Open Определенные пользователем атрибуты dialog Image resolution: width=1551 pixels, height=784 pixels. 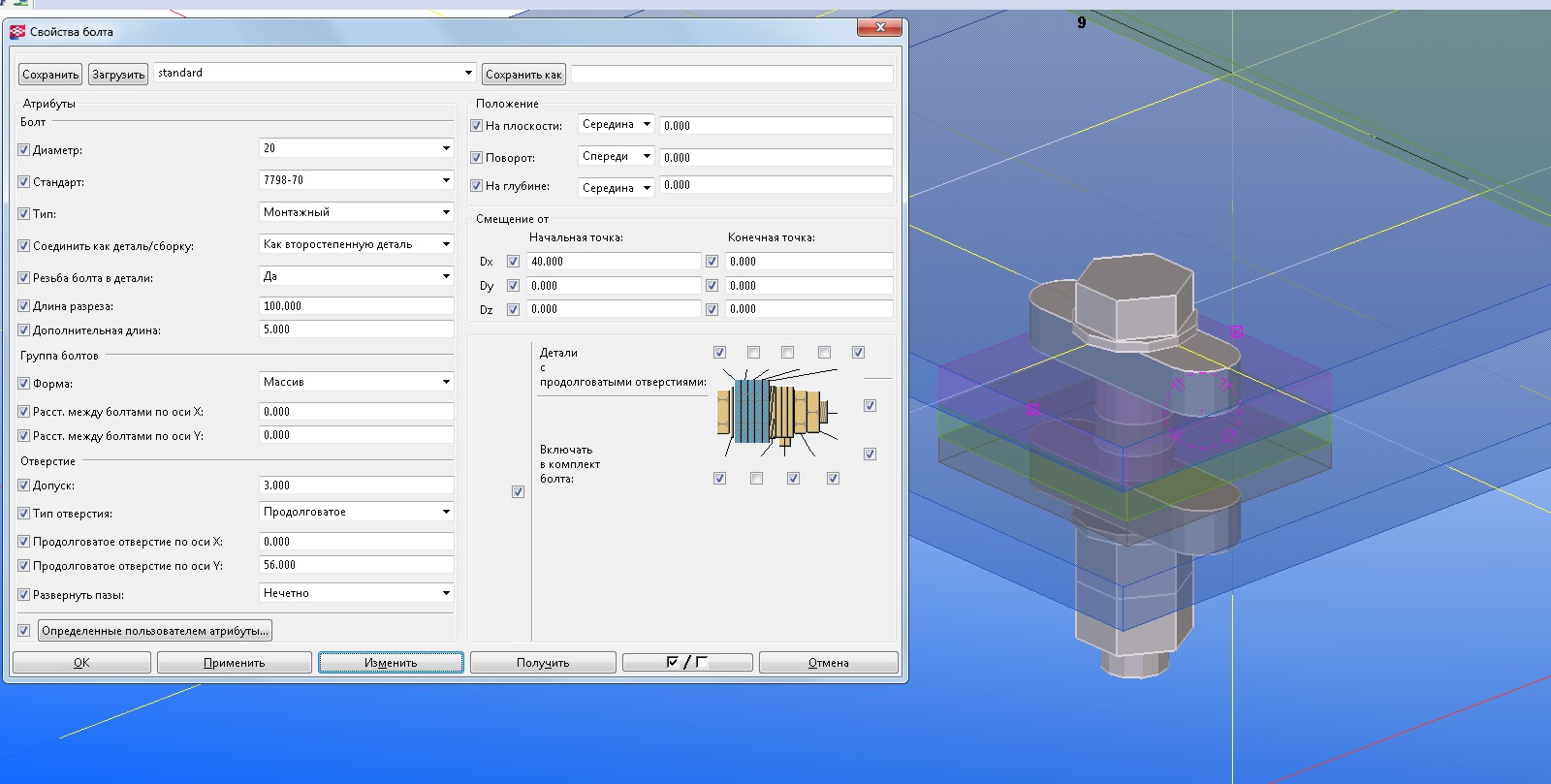pos(154,631)
